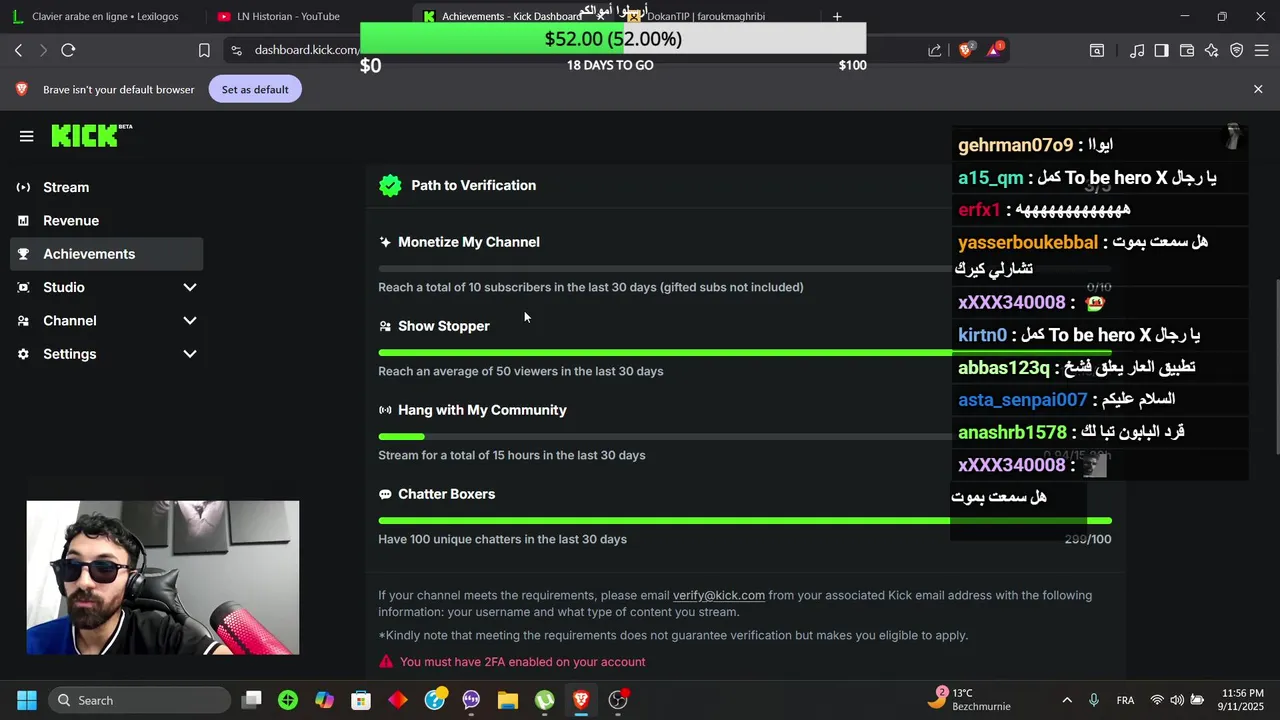The image size is (1280, 720).
Task: Open a new browser tab
Action: pos(837,16)
